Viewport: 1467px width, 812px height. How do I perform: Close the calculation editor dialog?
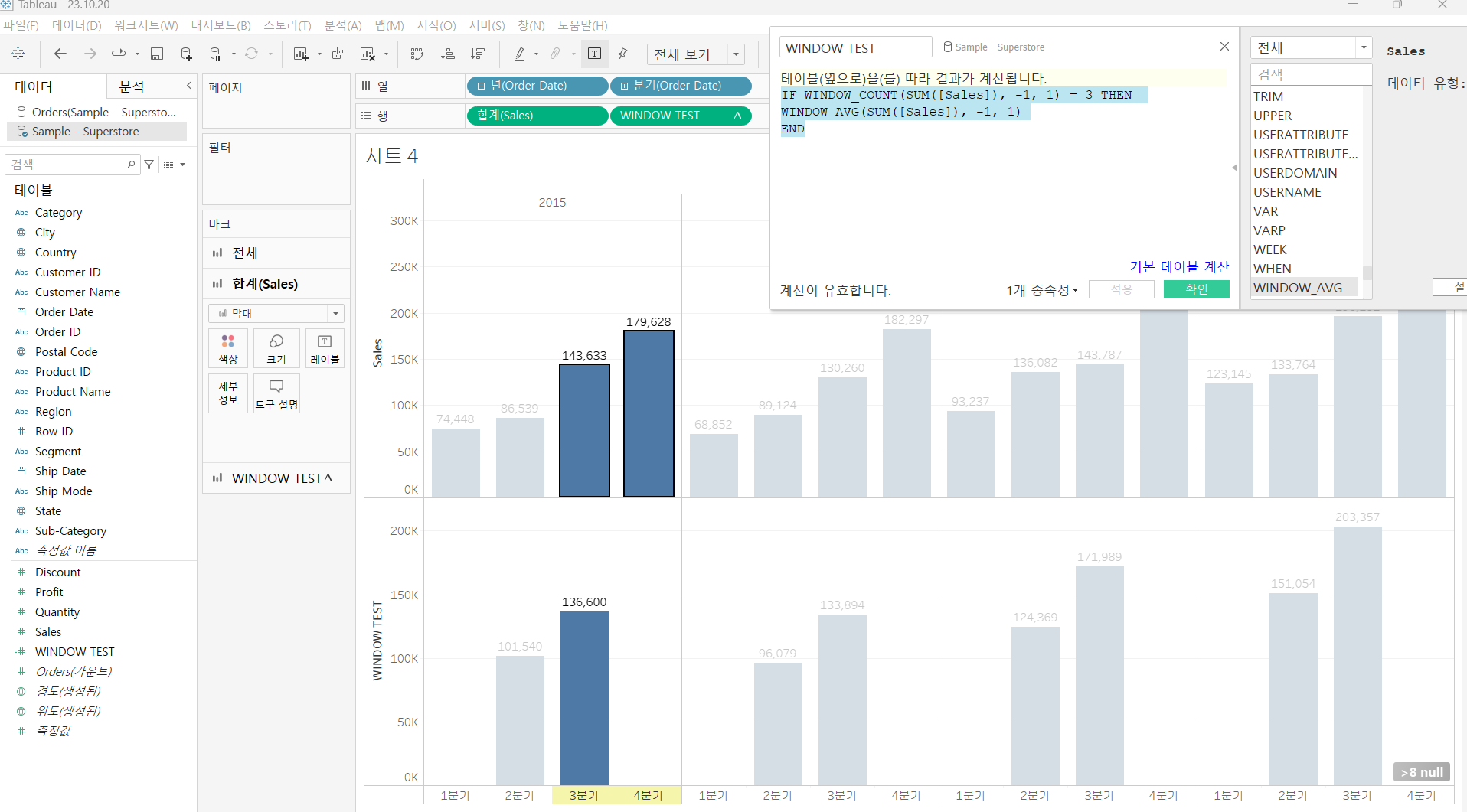pyautogui.click(x=1224, y=47)
